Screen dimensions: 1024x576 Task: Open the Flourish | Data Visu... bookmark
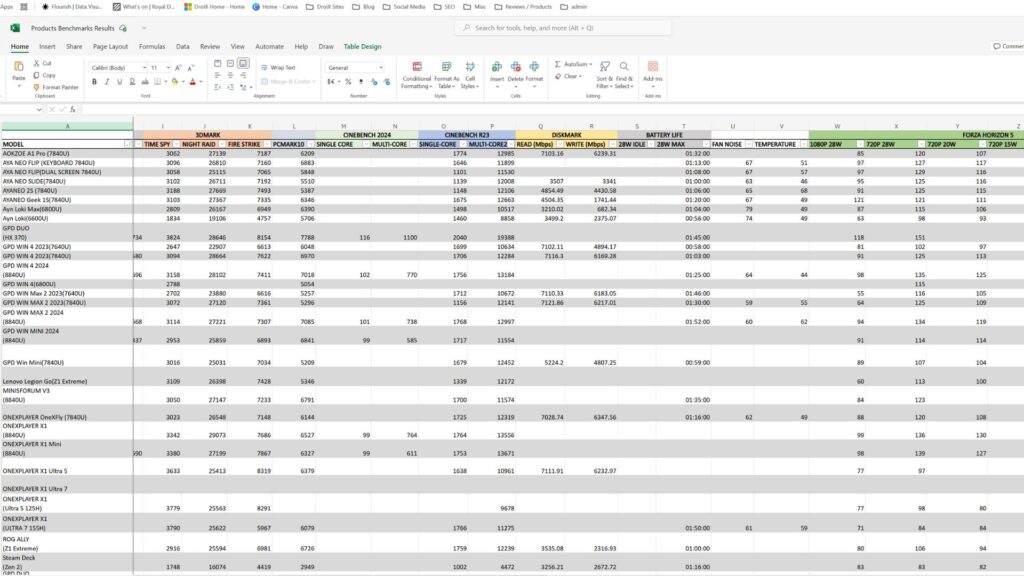72,7
